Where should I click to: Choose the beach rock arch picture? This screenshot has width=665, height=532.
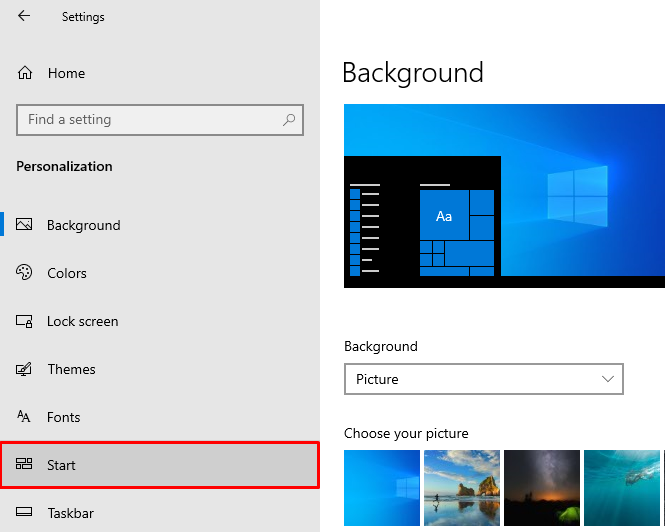pyautogui.click(x=462, y=488)
